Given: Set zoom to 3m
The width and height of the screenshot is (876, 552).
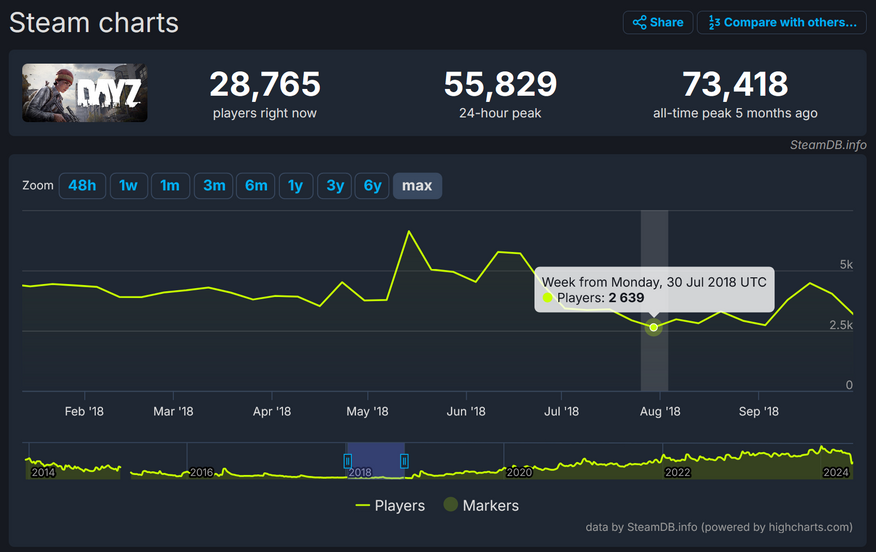Looking at the screenshot, I should pos(214,185).
